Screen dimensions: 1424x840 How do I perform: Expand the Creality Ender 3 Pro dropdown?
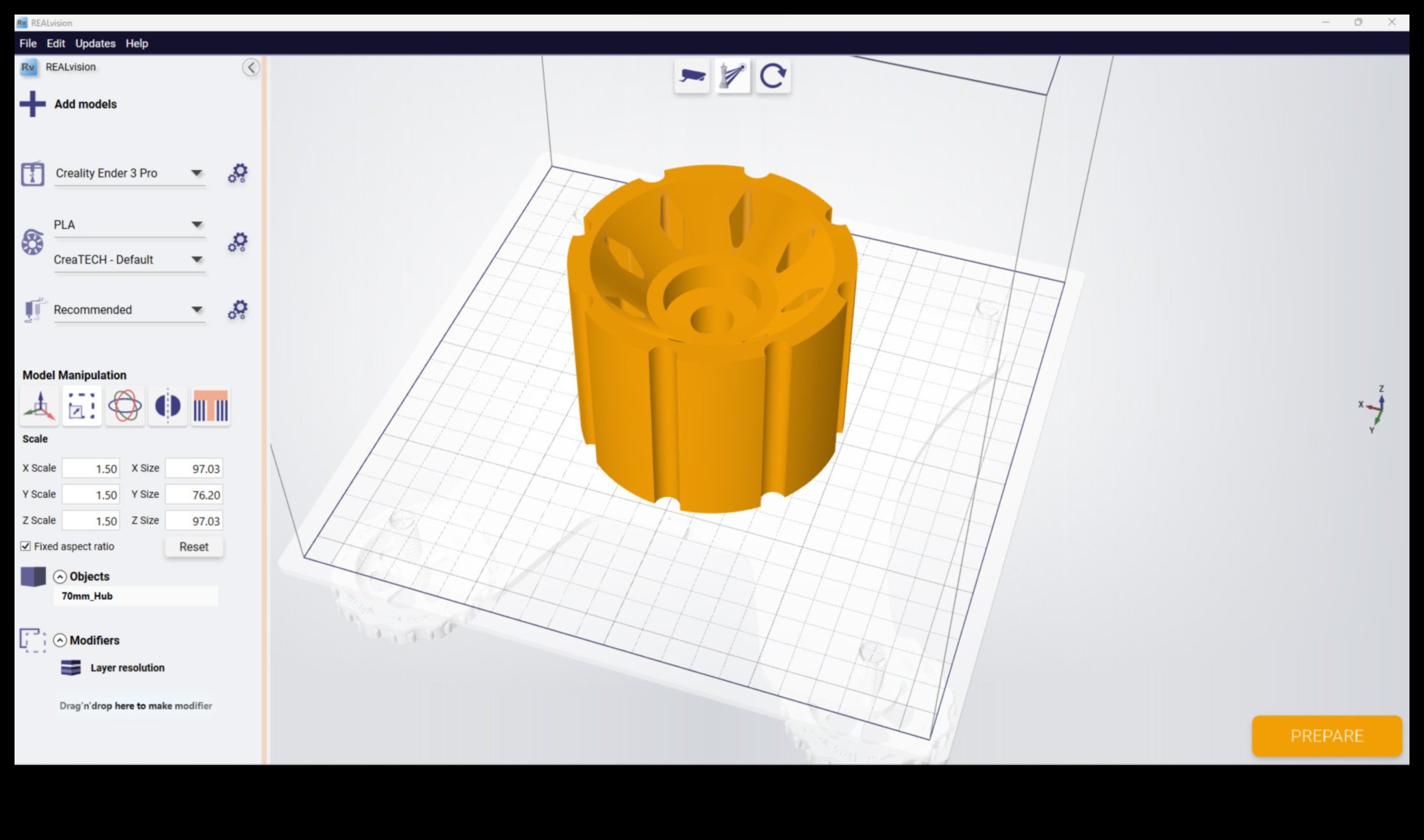point(197,172)
